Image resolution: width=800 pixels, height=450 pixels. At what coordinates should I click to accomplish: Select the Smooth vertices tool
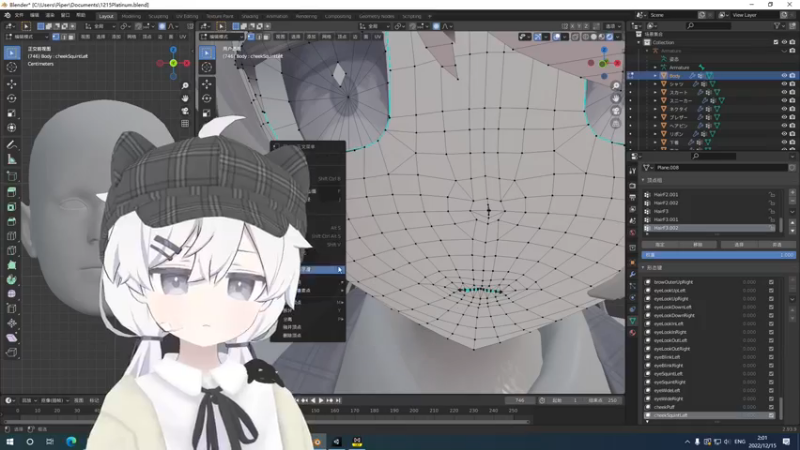(x=12, y=294)
